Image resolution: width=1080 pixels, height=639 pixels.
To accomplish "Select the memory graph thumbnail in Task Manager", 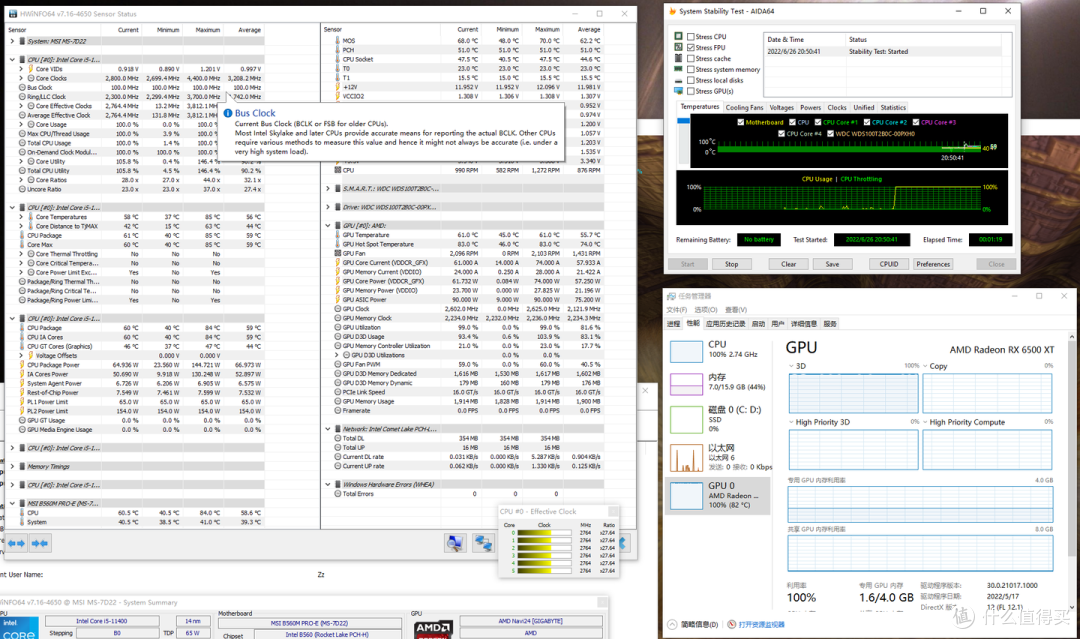I will [x=686, y=384].
